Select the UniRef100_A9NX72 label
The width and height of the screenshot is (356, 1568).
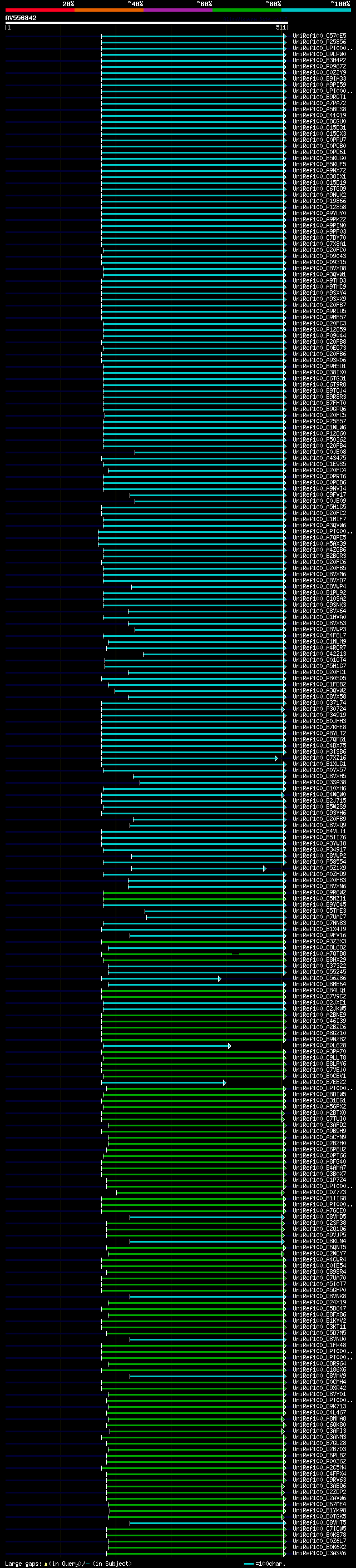click(x=319, y=170)
